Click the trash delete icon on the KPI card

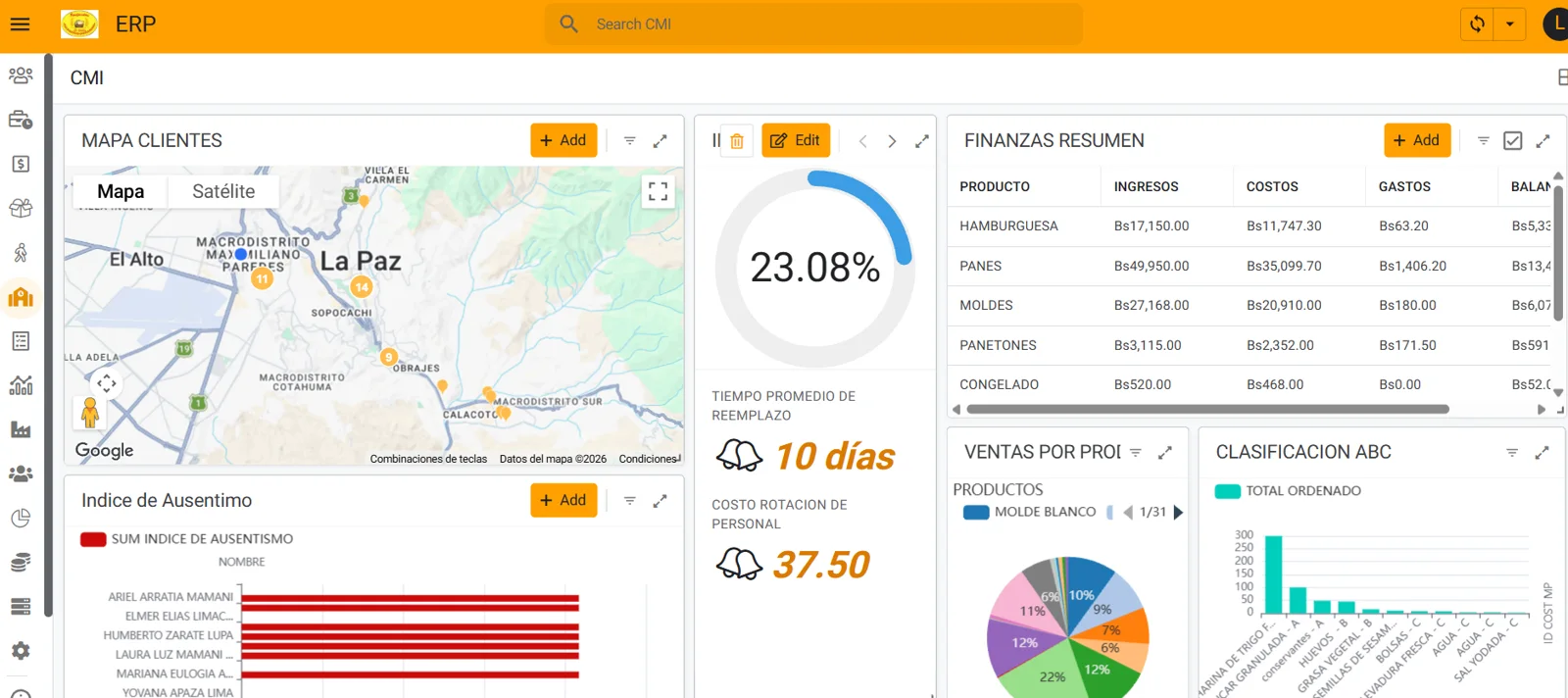tap(737, 141)
